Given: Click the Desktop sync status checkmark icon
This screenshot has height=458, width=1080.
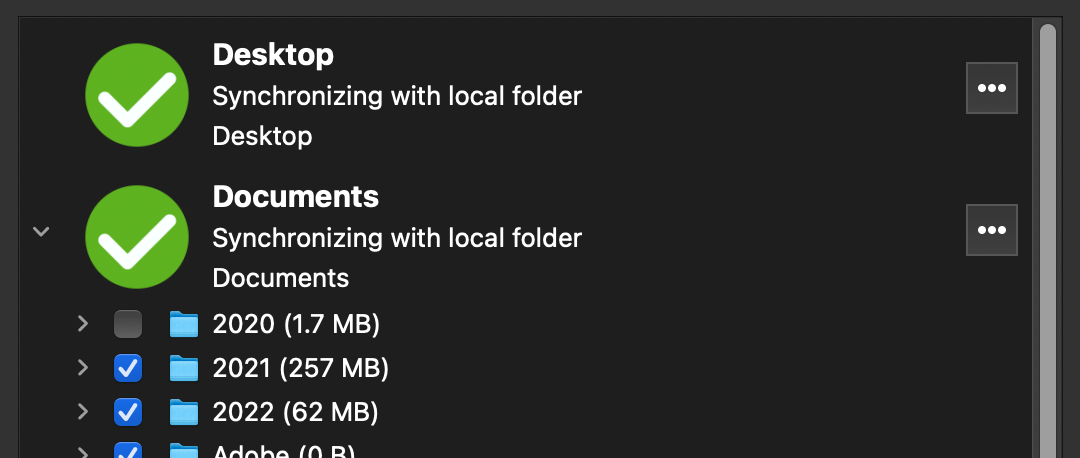Looking at the screenshot, I should (x=137, y=95).
